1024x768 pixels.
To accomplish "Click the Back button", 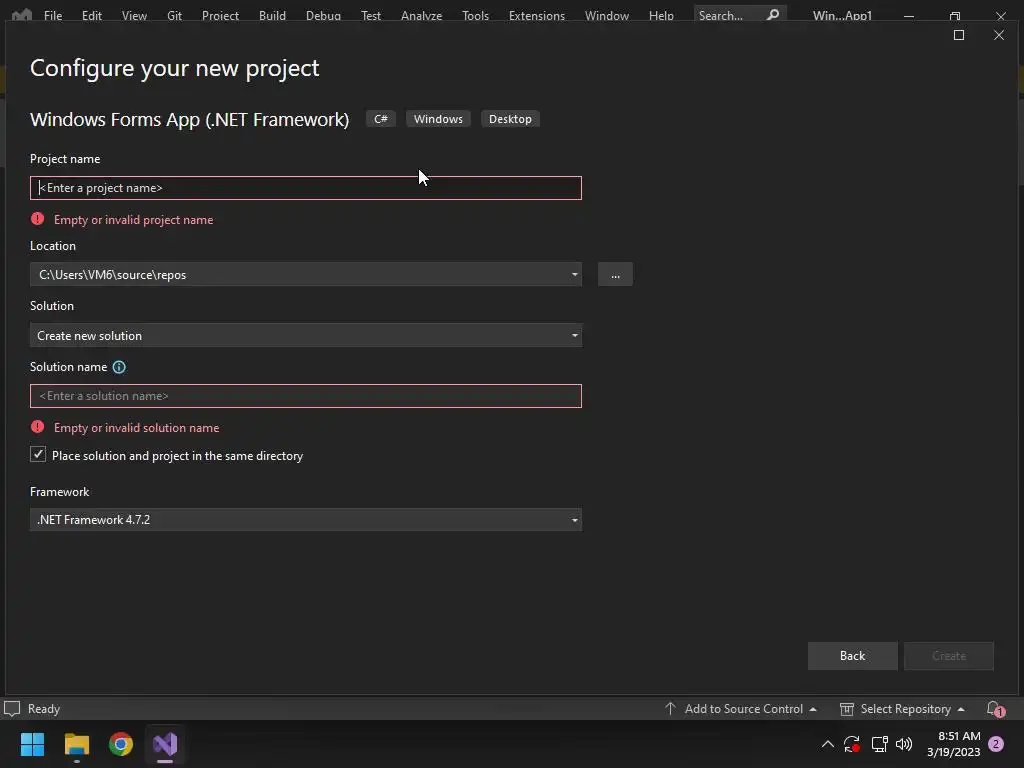I will coord(852,656).
